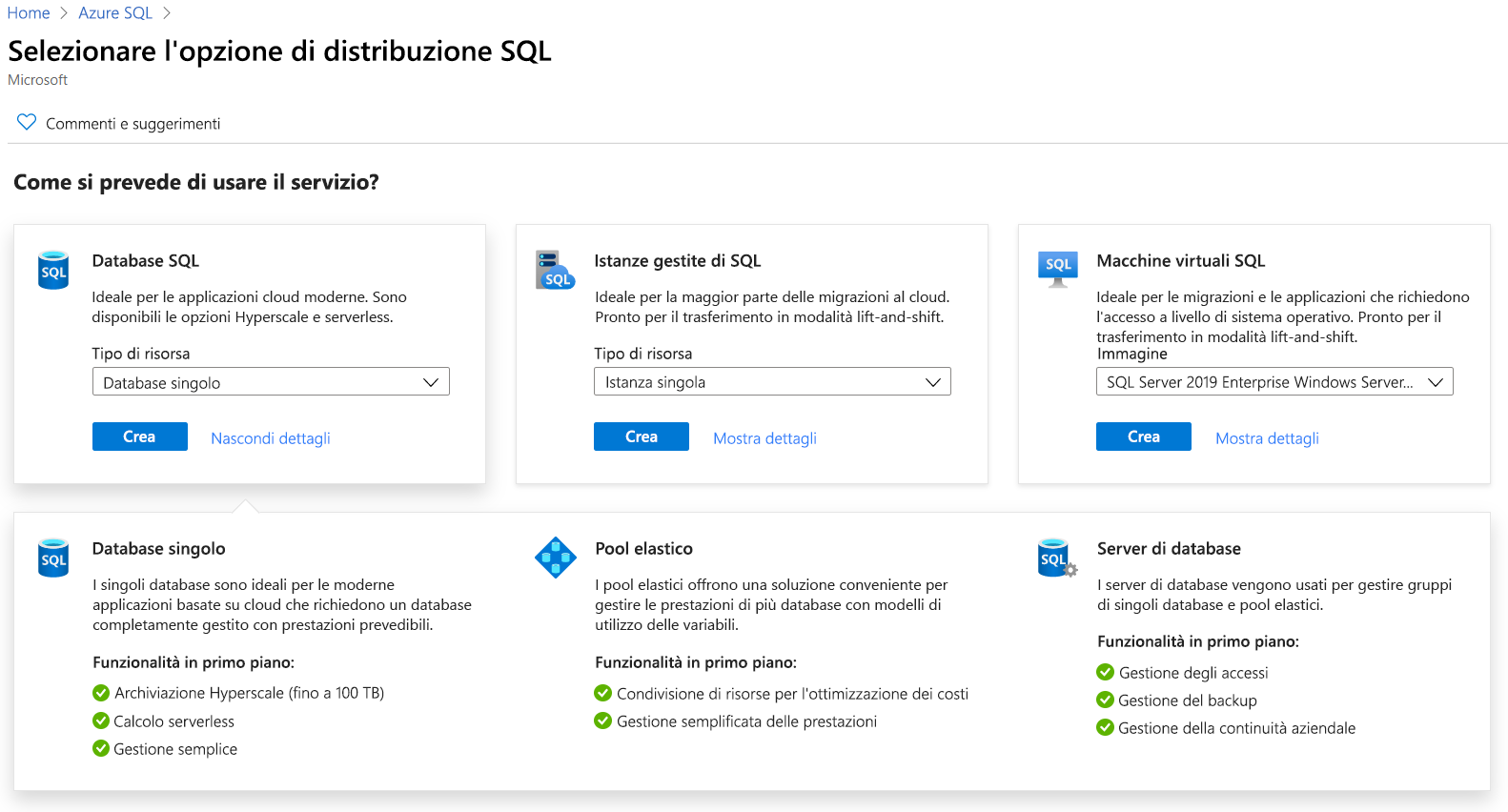Click 'Gestione del backup' feature text
The height and width of the screenshot is (812, 1508).
coord(1188,700)
